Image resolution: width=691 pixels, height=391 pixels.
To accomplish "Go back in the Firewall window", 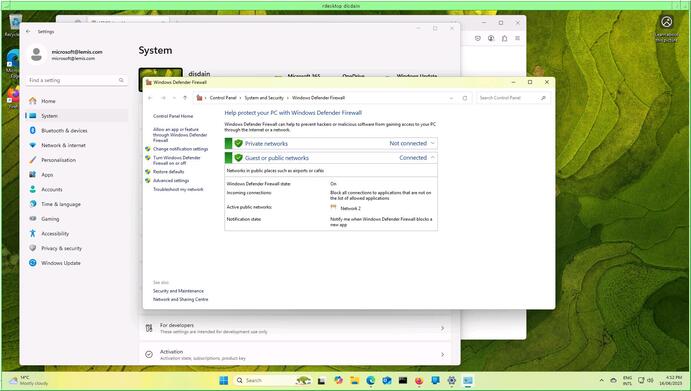I will tap(150, 98).
